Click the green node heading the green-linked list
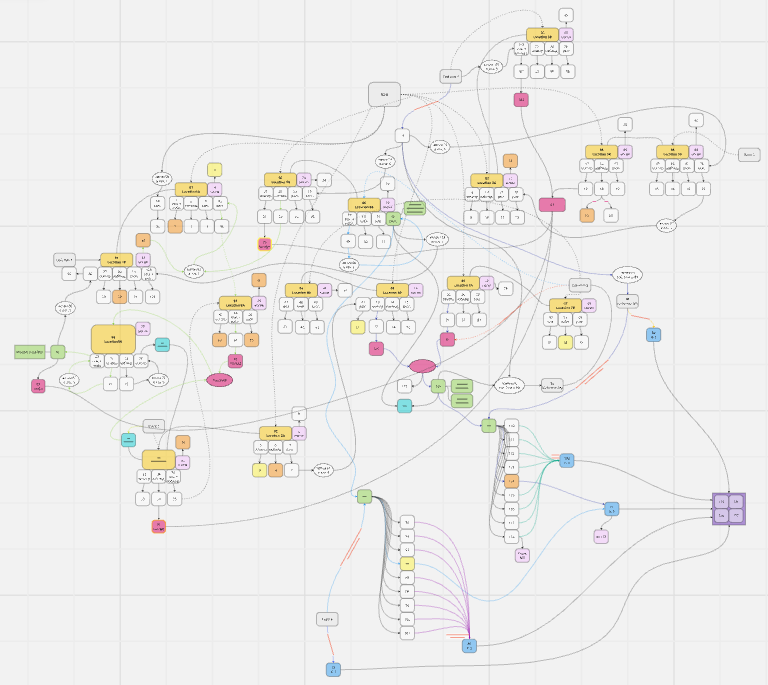This screenshot has width=768, height=685. [x=488, y=425]
